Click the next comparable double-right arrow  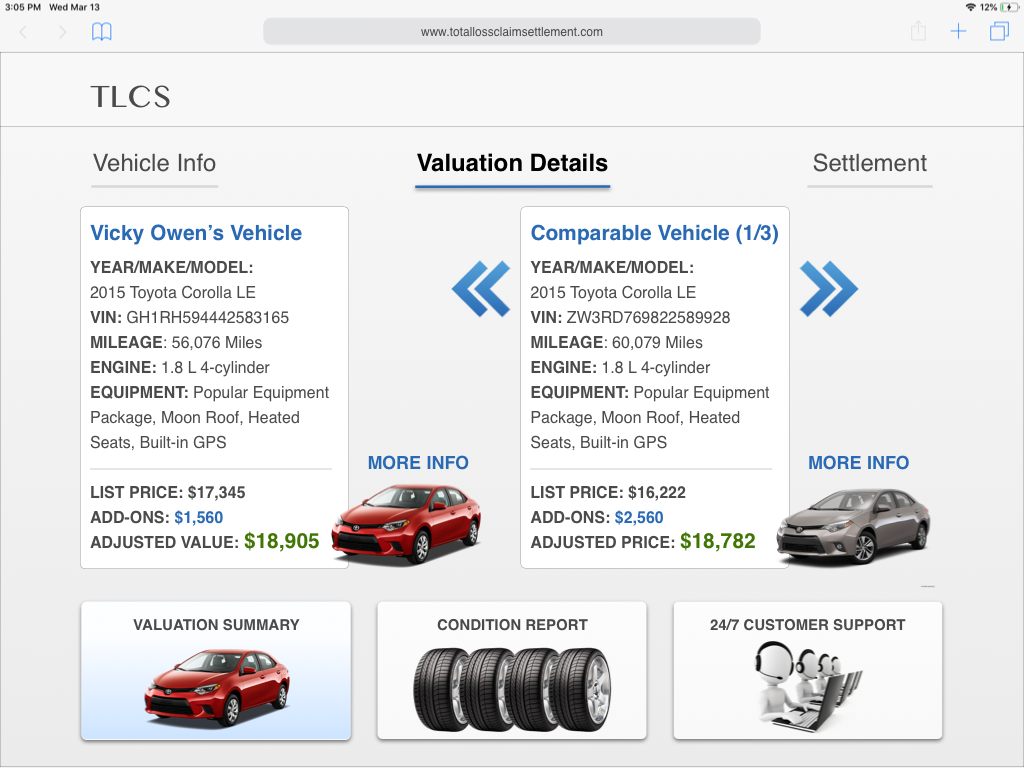tap(829, 289)
